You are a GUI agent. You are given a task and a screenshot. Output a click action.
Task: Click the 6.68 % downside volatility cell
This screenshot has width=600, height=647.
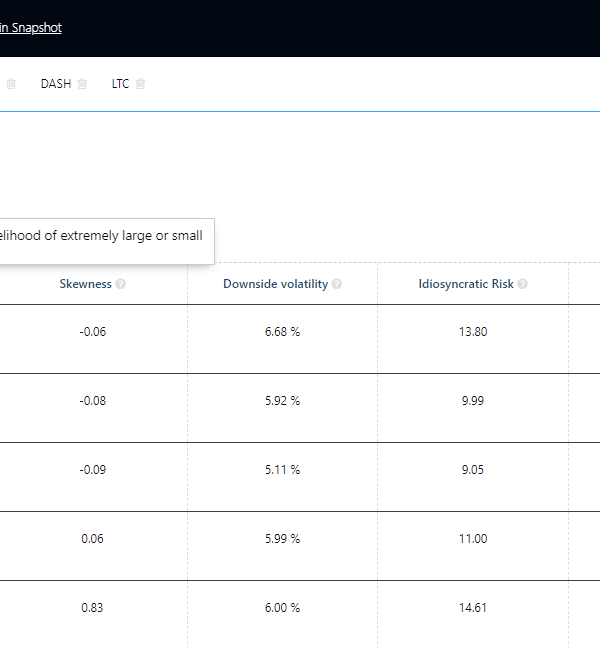[282, 332]
